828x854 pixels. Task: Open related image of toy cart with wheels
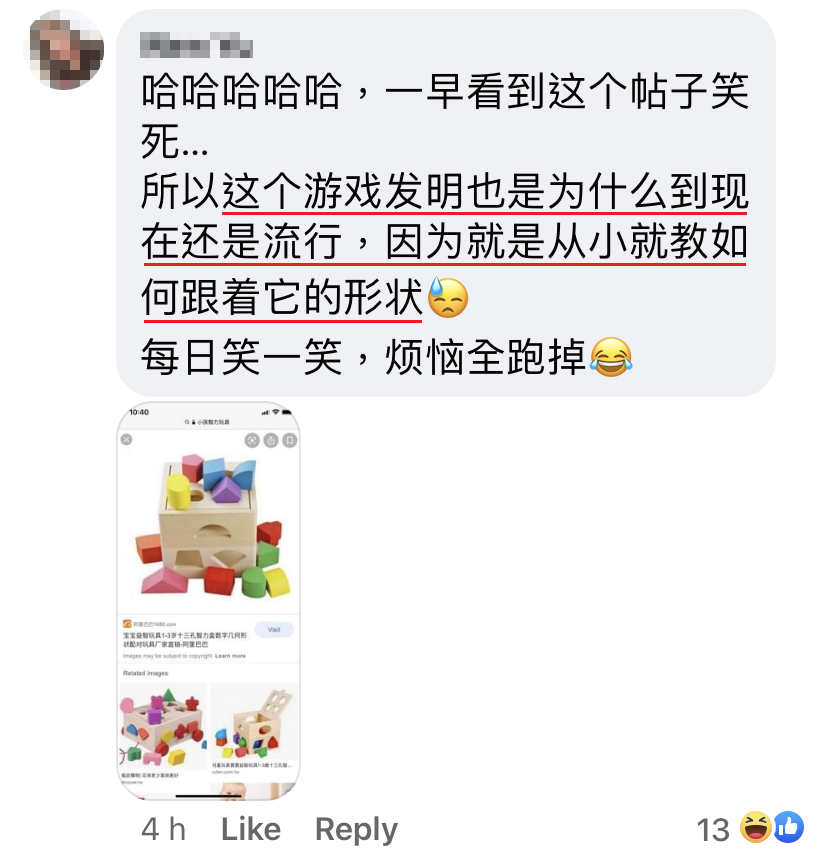tap(163, 726)
